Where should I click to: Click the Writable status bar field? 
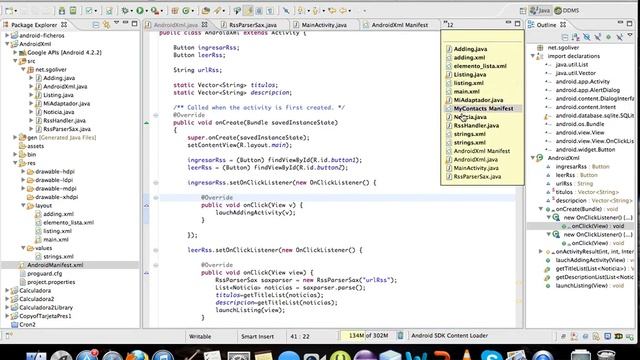(x=200, y=336)
